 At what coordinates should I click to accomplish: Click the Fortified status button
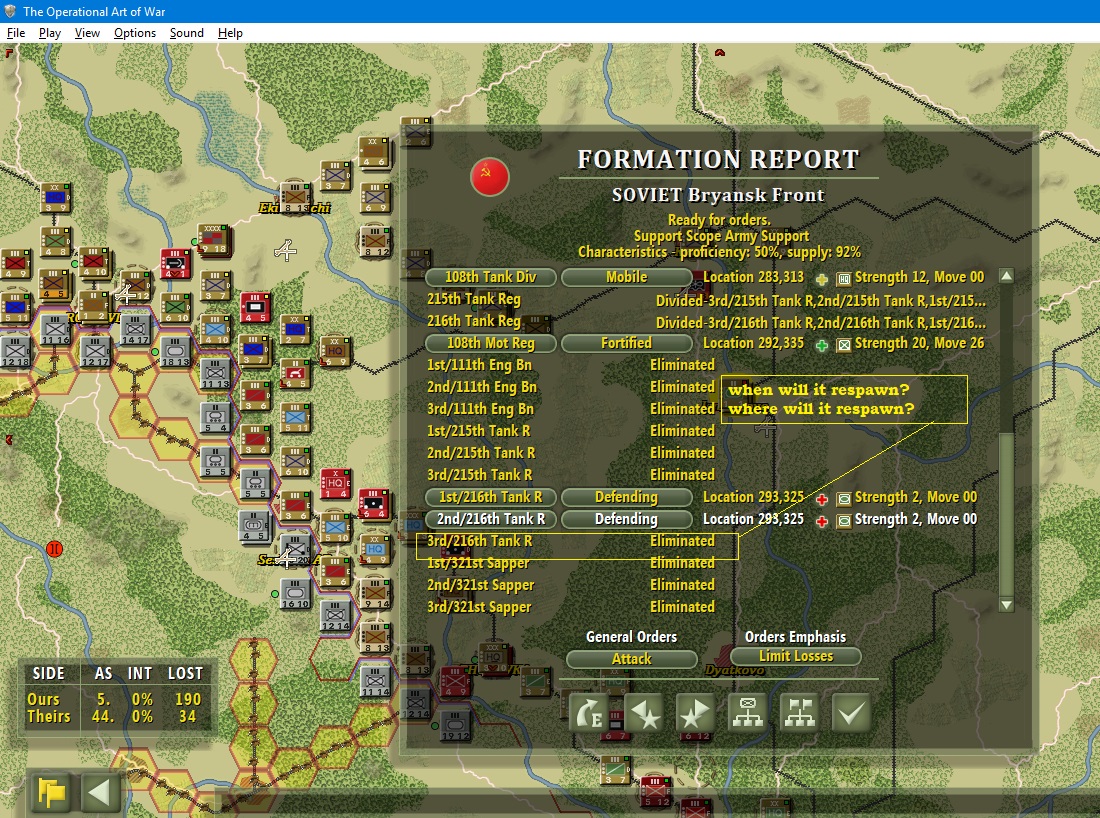(626, 343)
